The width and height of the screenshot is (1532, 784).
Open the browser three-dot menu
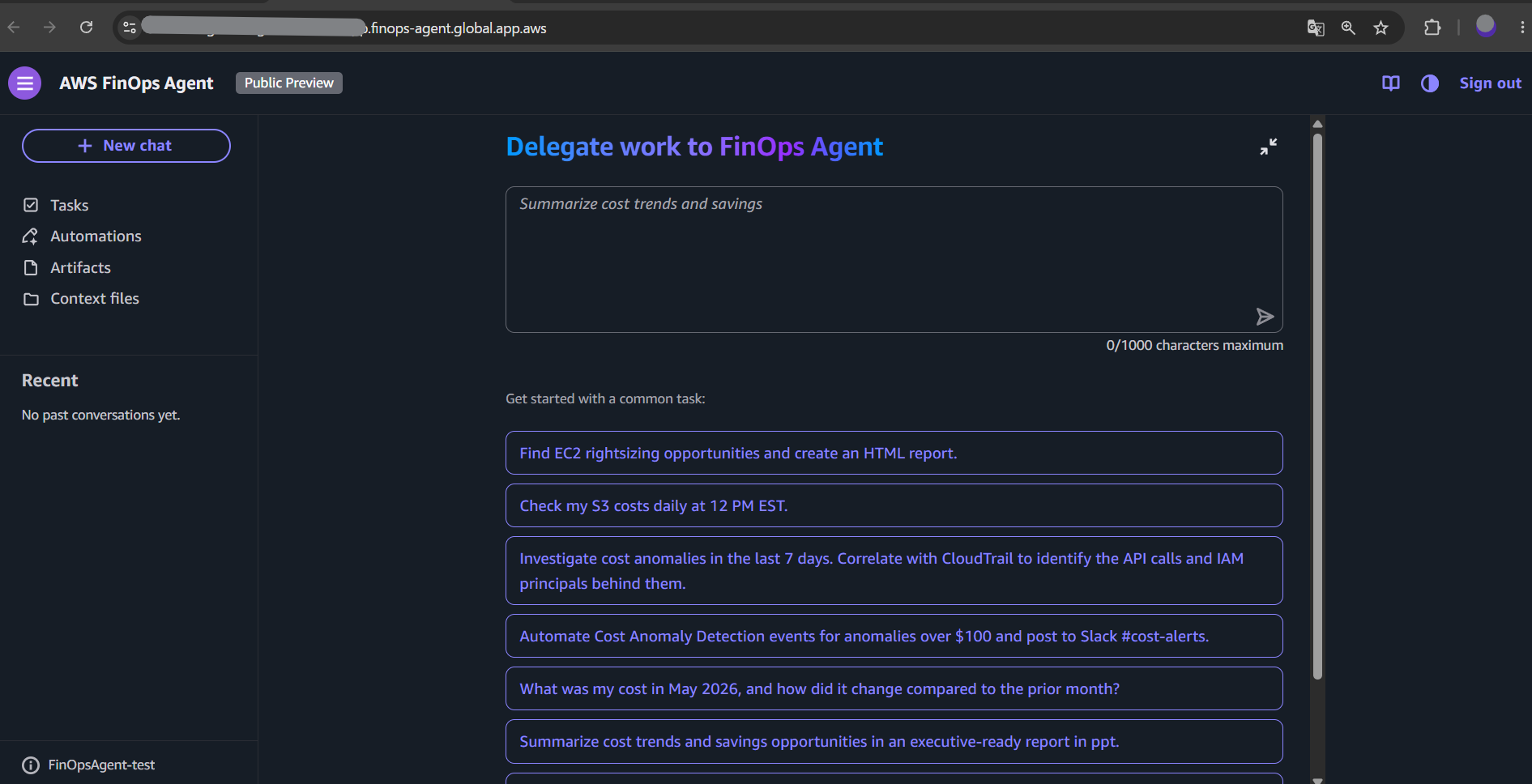1522,28
